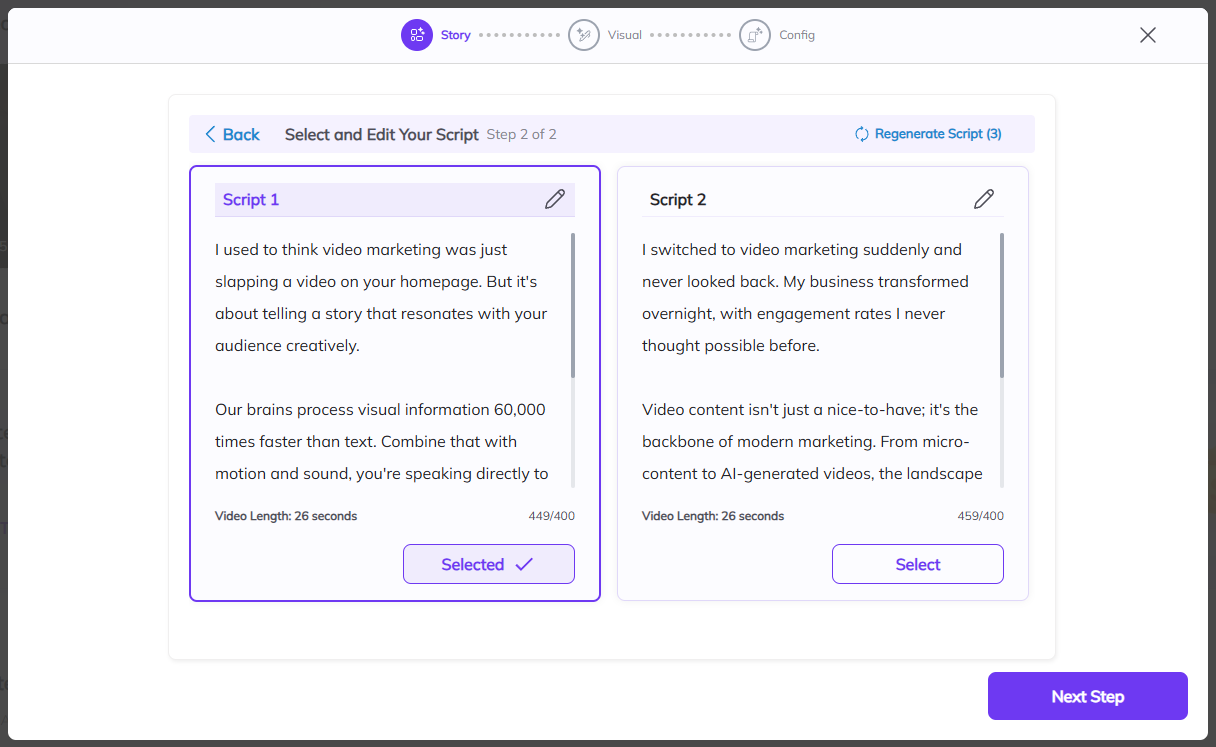
Task: Click Script 1 scrollbar thumb
Action: (x=573, y=305)
